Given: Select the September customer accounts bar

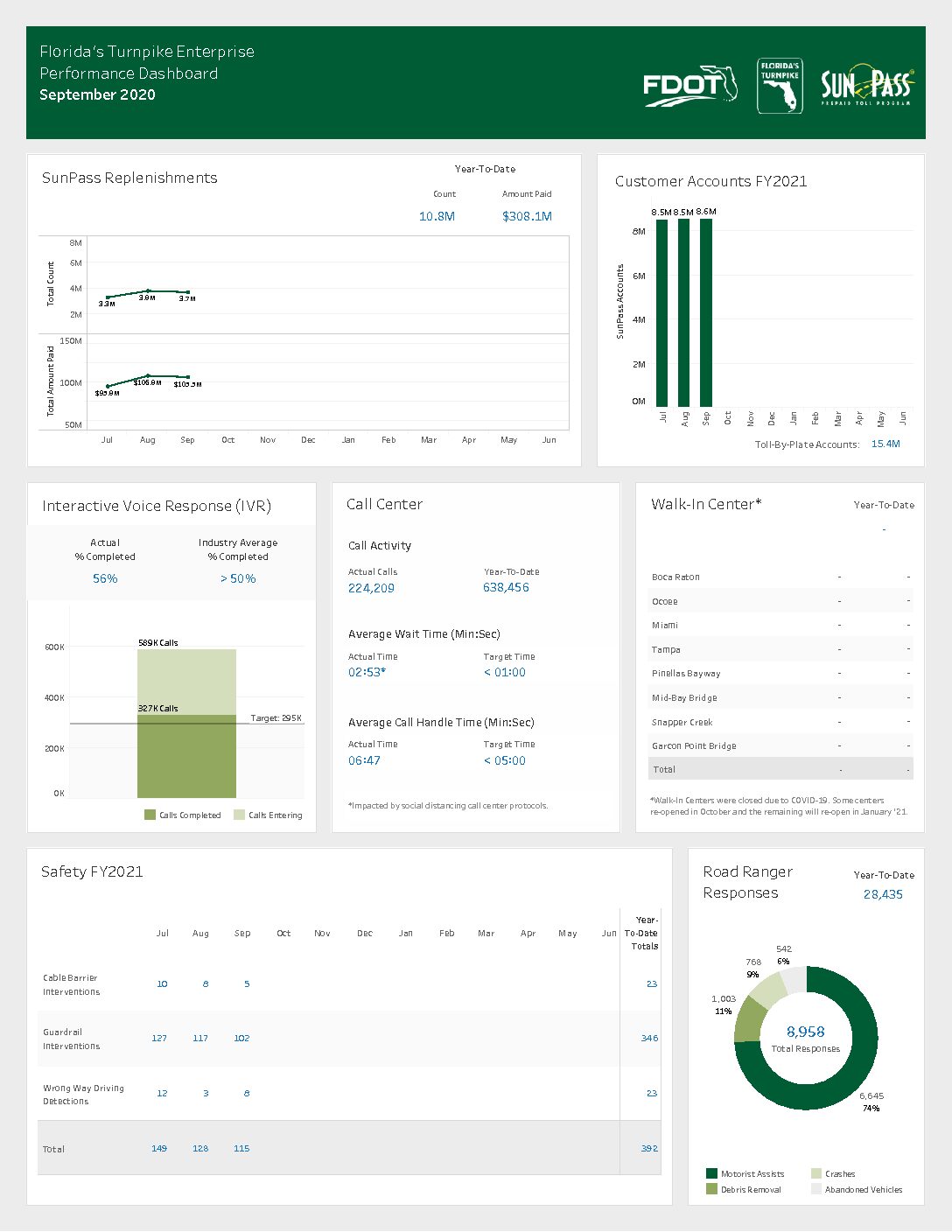Looking at the screenshot, I should (706, 312).
